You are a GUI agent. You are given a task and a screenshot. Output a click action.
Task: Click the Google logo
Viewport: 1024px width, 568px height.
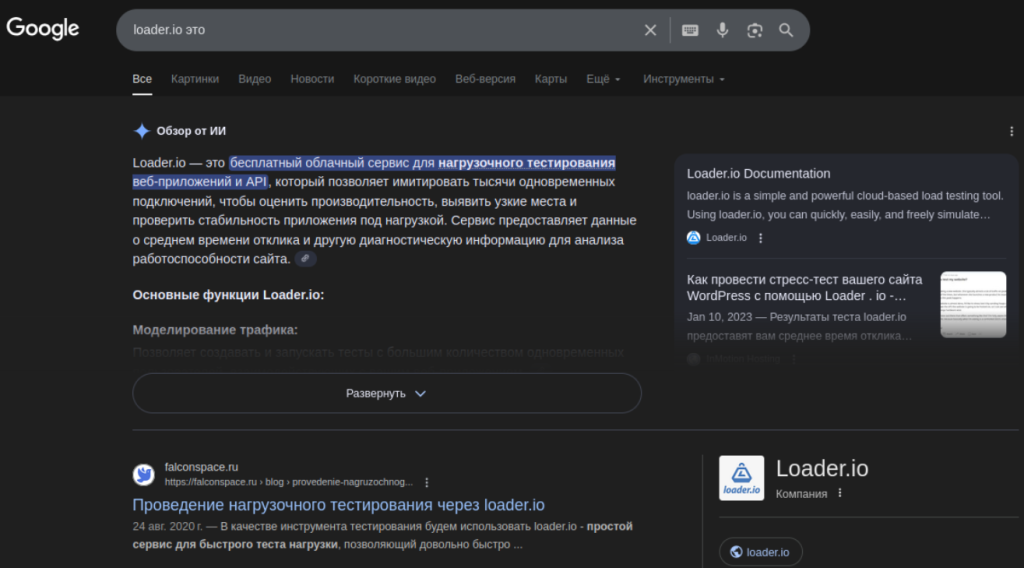(x=43, y=29)
